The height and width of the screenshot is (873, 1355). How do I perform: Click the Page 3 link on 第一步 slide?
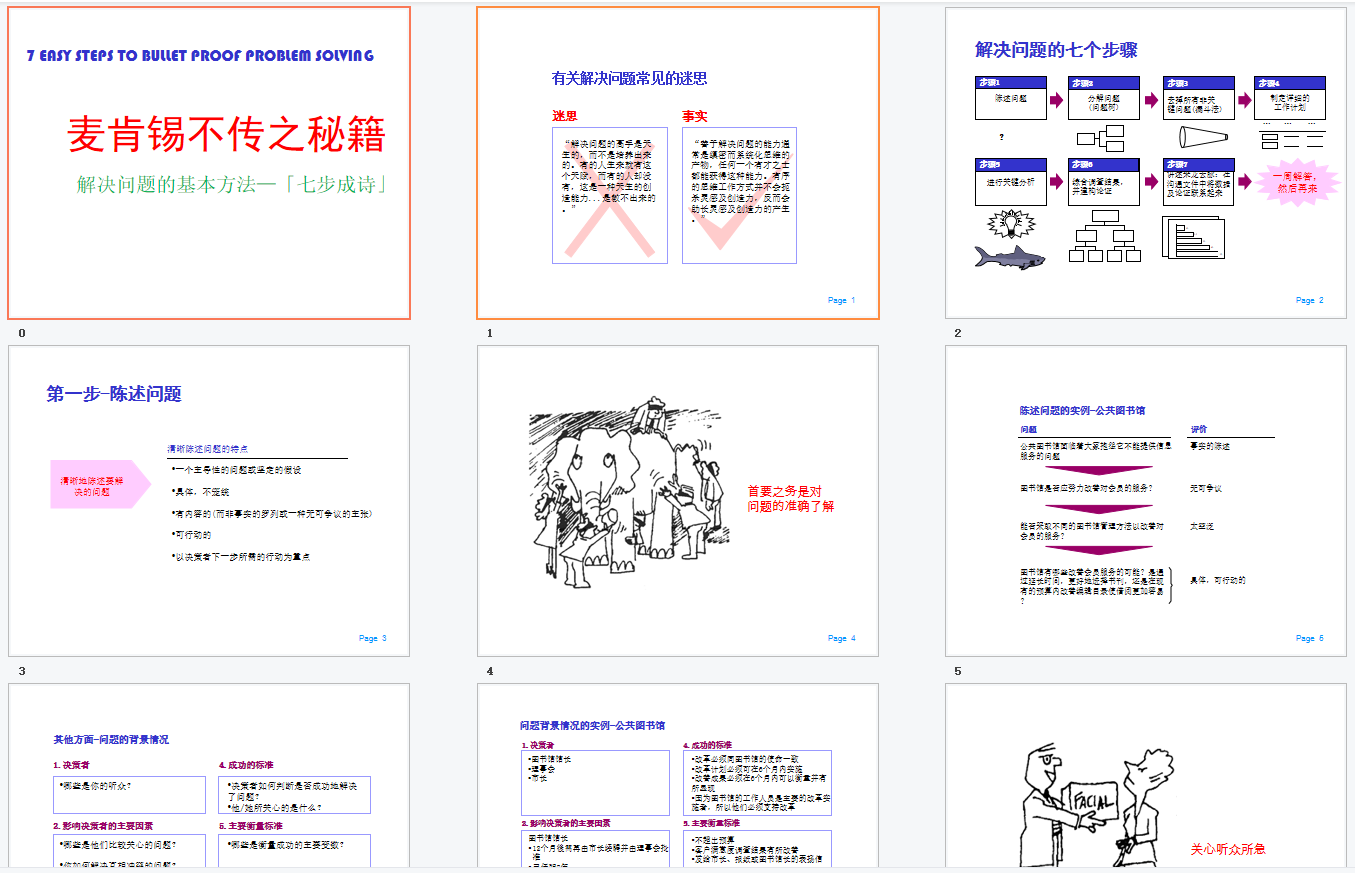pyautogui.click(x=371, y=637)
